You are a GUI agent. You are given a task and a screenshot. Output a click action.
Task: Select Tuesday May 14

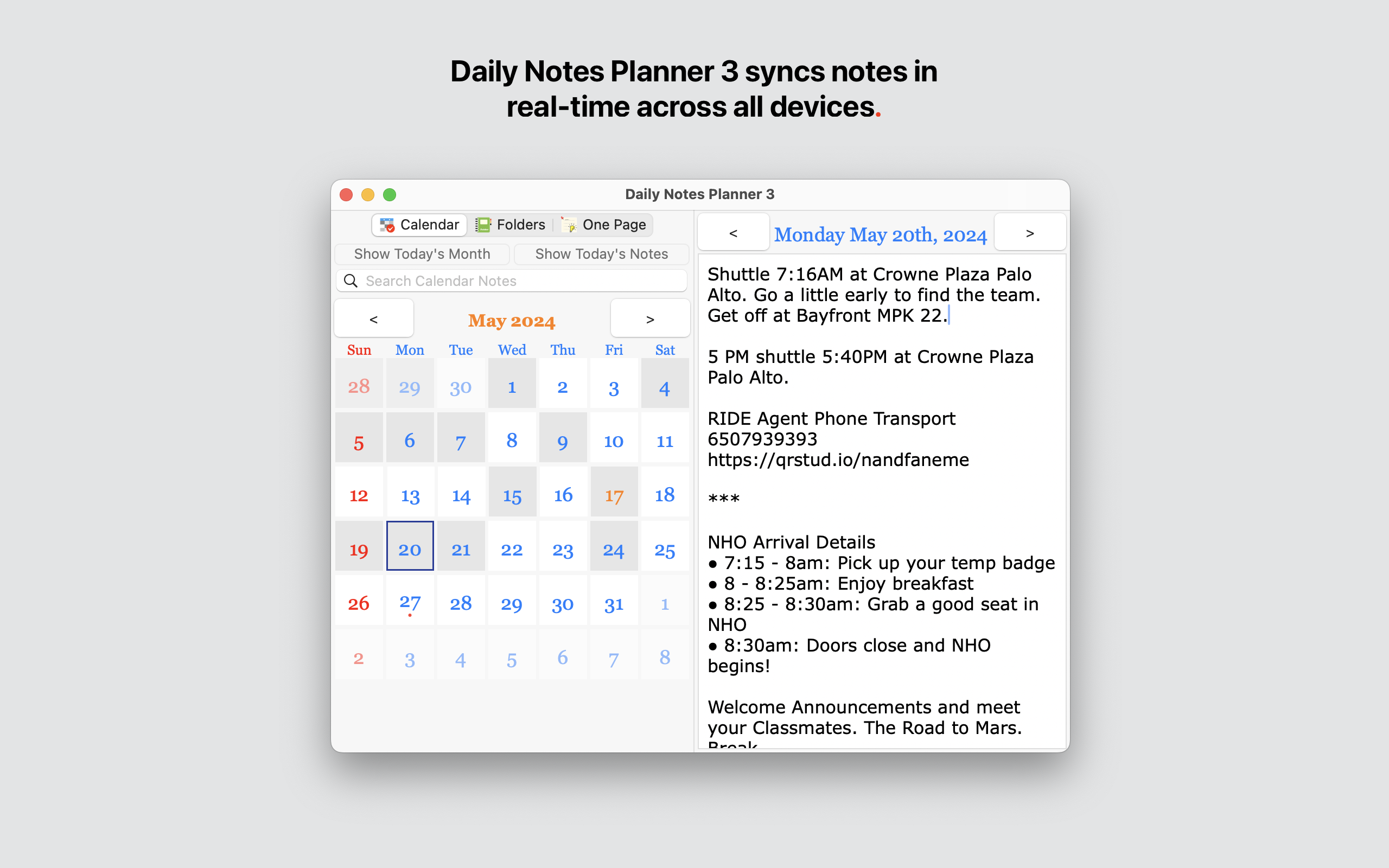pyautogui.click(x=461, y=492)
